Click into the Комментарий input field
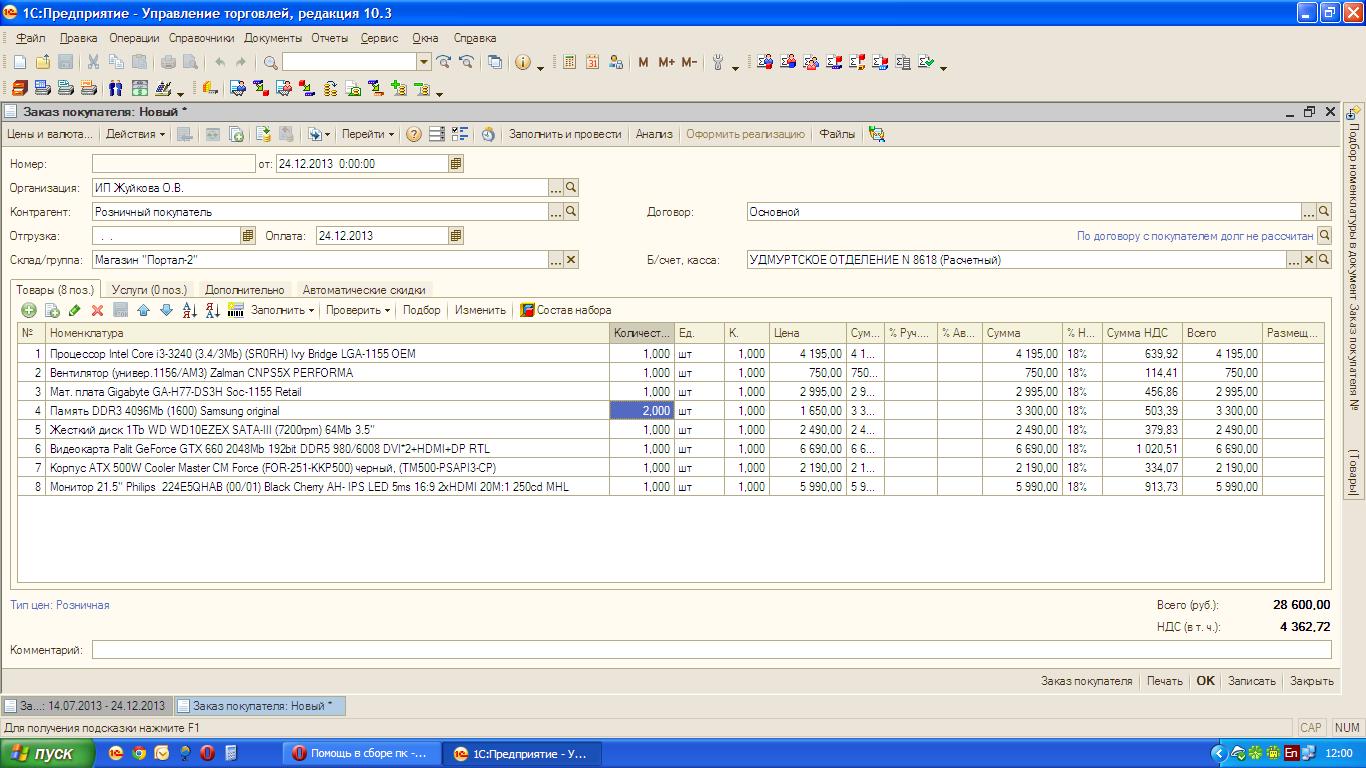Screen dimensions: 1366x768 (x=711, y=650)
